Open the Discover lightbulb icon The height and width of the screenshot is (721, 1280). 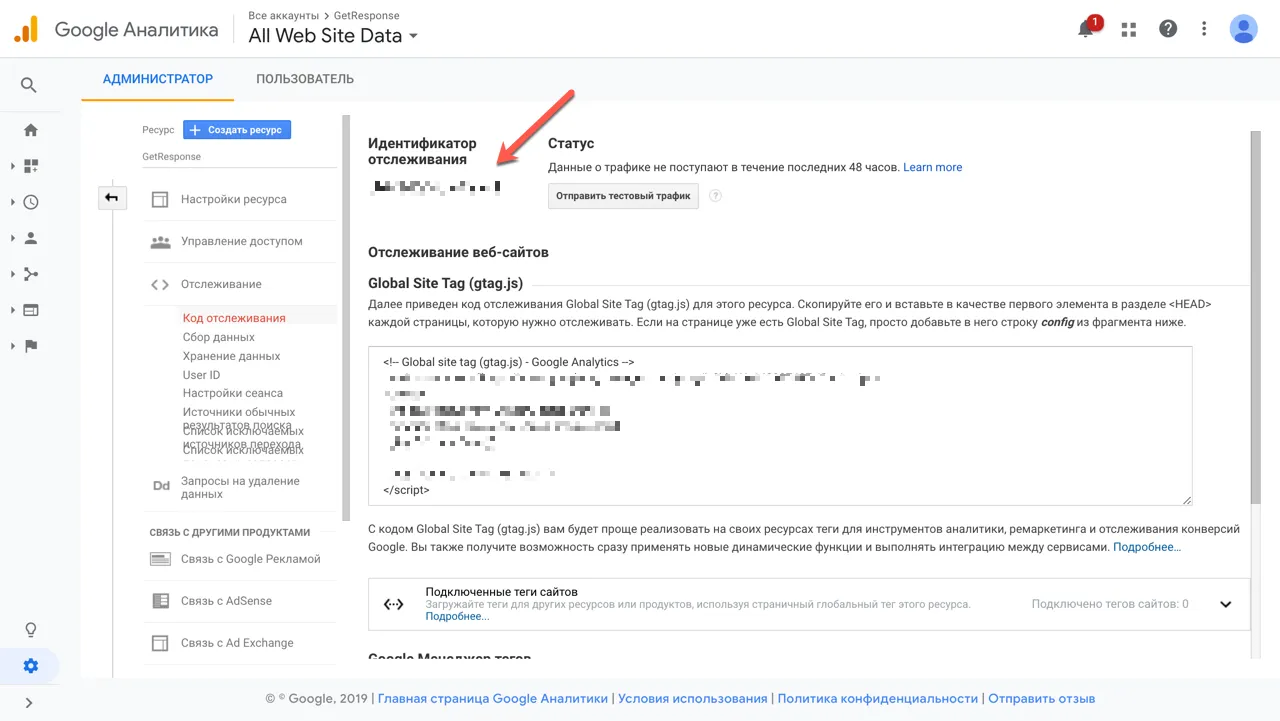pos(31,630)
